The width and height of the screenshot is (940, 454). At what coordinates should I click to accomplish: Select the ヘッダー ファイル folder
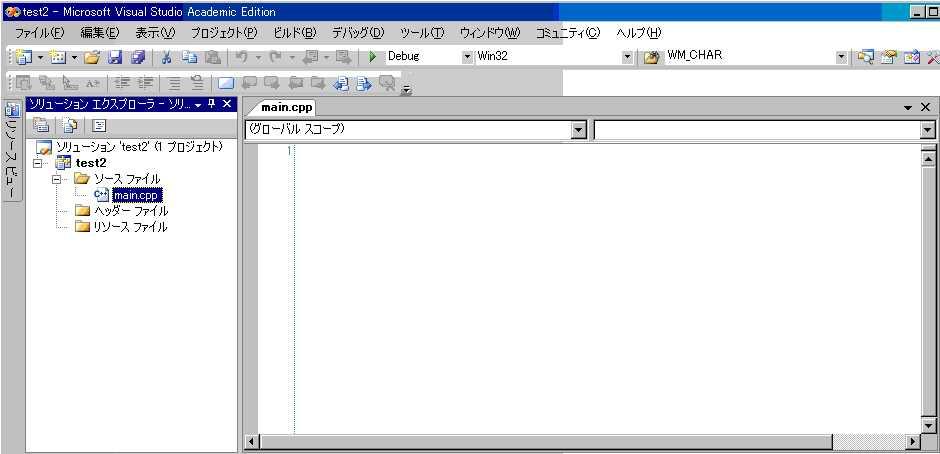pyautogui.click(x=131, y=211)
